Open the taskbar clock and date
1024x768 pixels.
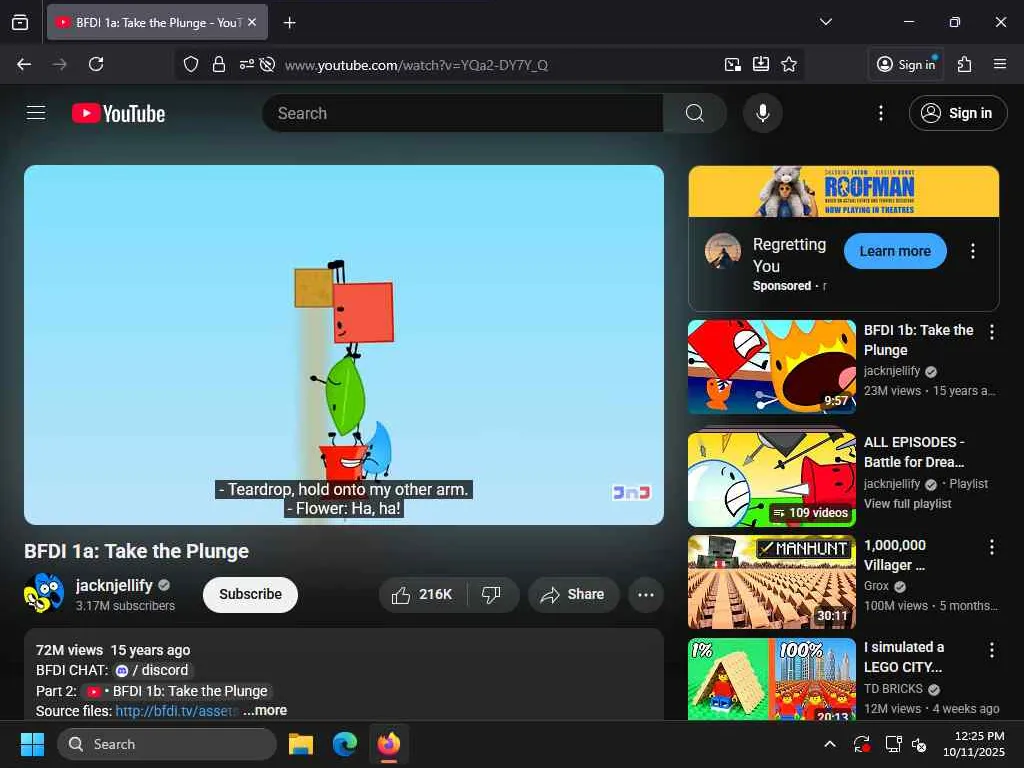point(973,744)
